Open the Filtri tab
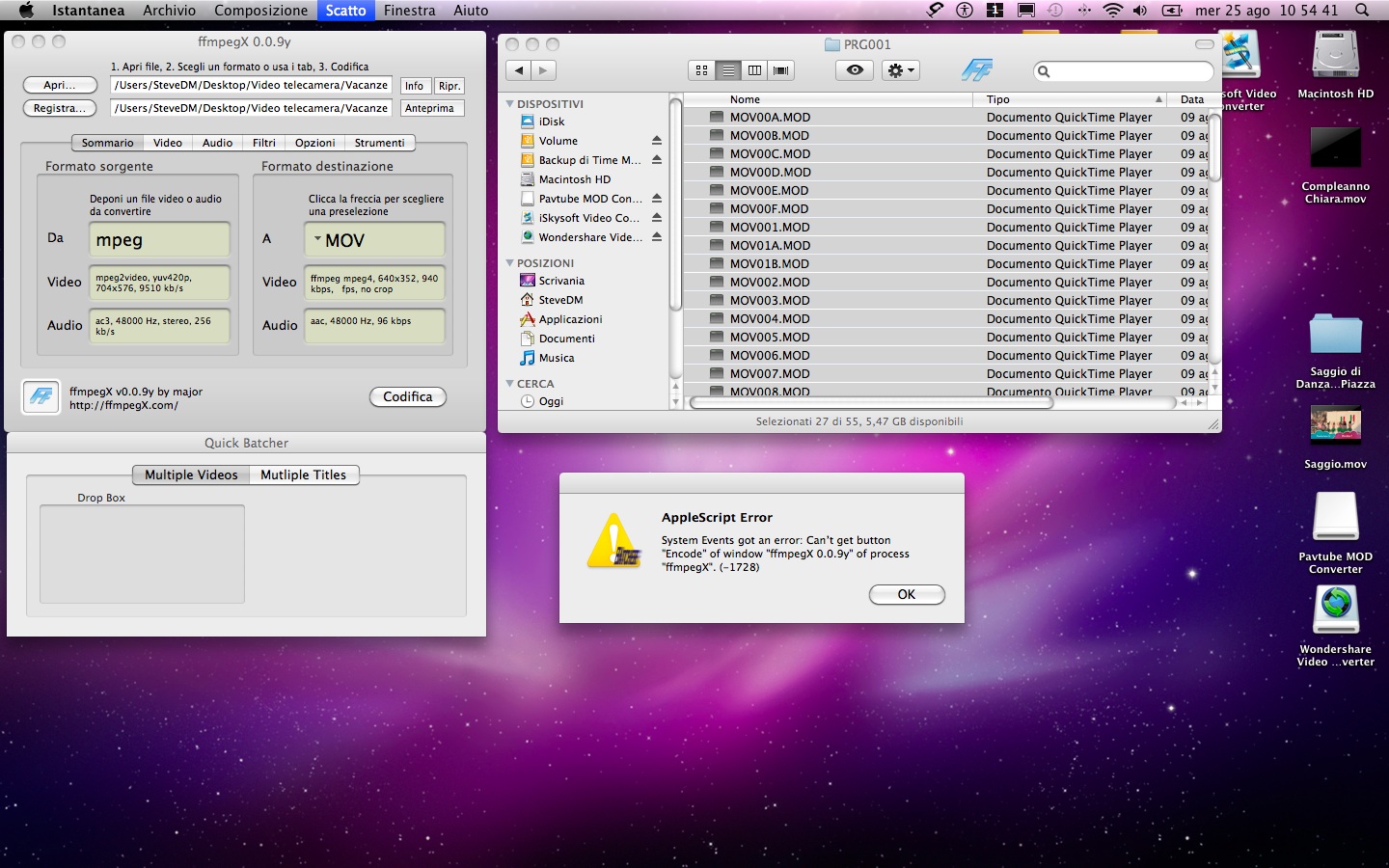The height and width of the screenshot is (868, 1389). 264,143
